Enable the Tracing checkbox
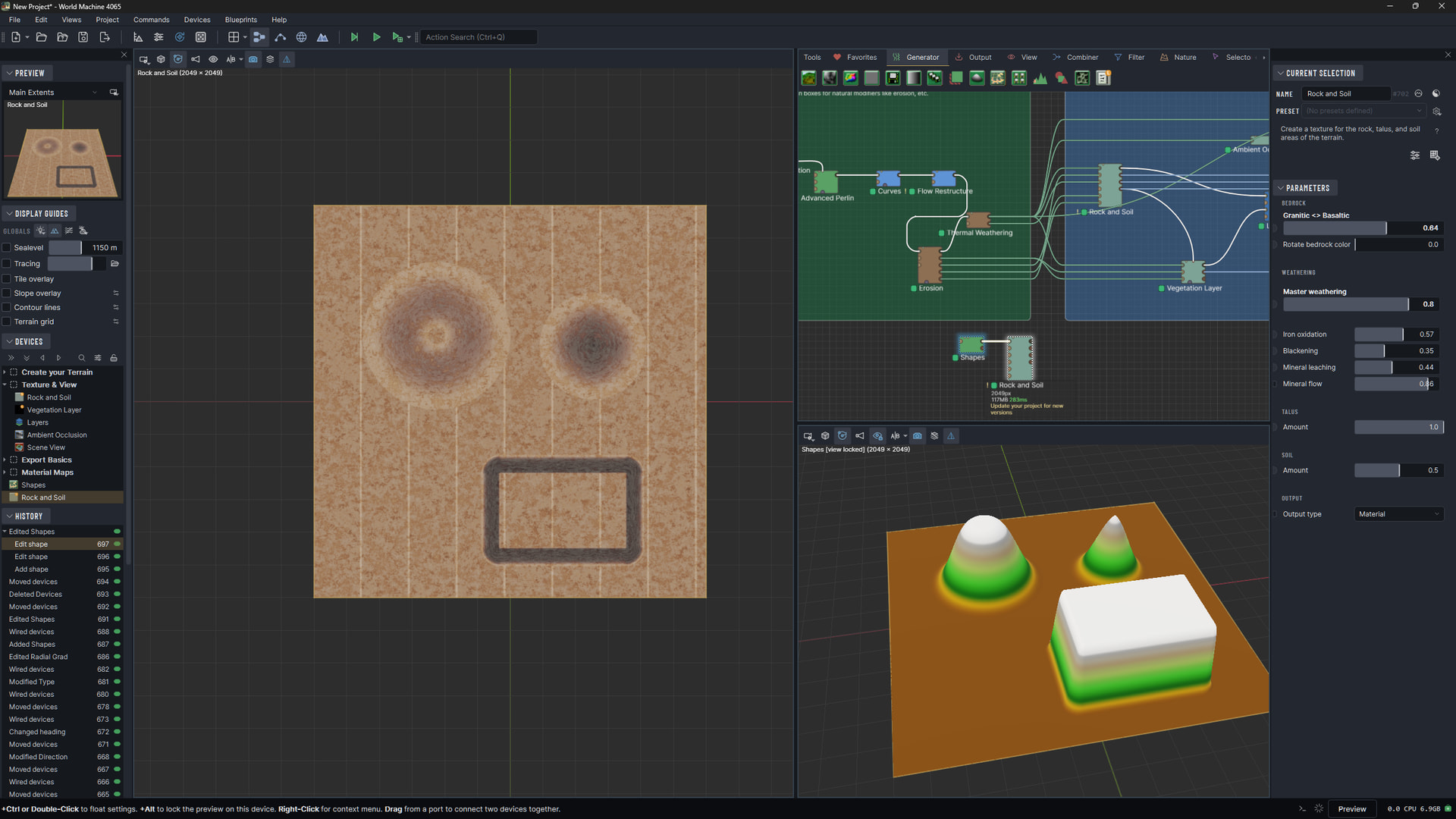 7,264
